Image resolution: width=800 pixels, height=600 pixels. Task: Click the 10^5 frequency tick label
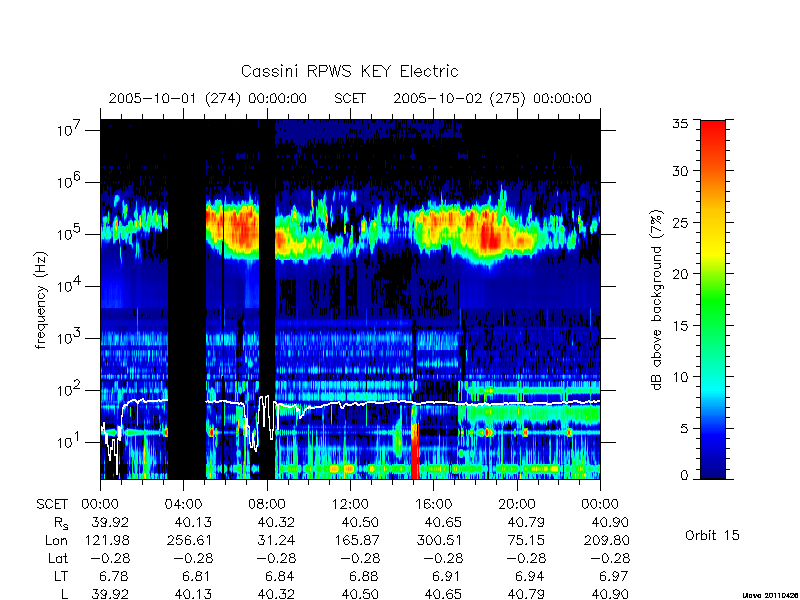[70, 233]
